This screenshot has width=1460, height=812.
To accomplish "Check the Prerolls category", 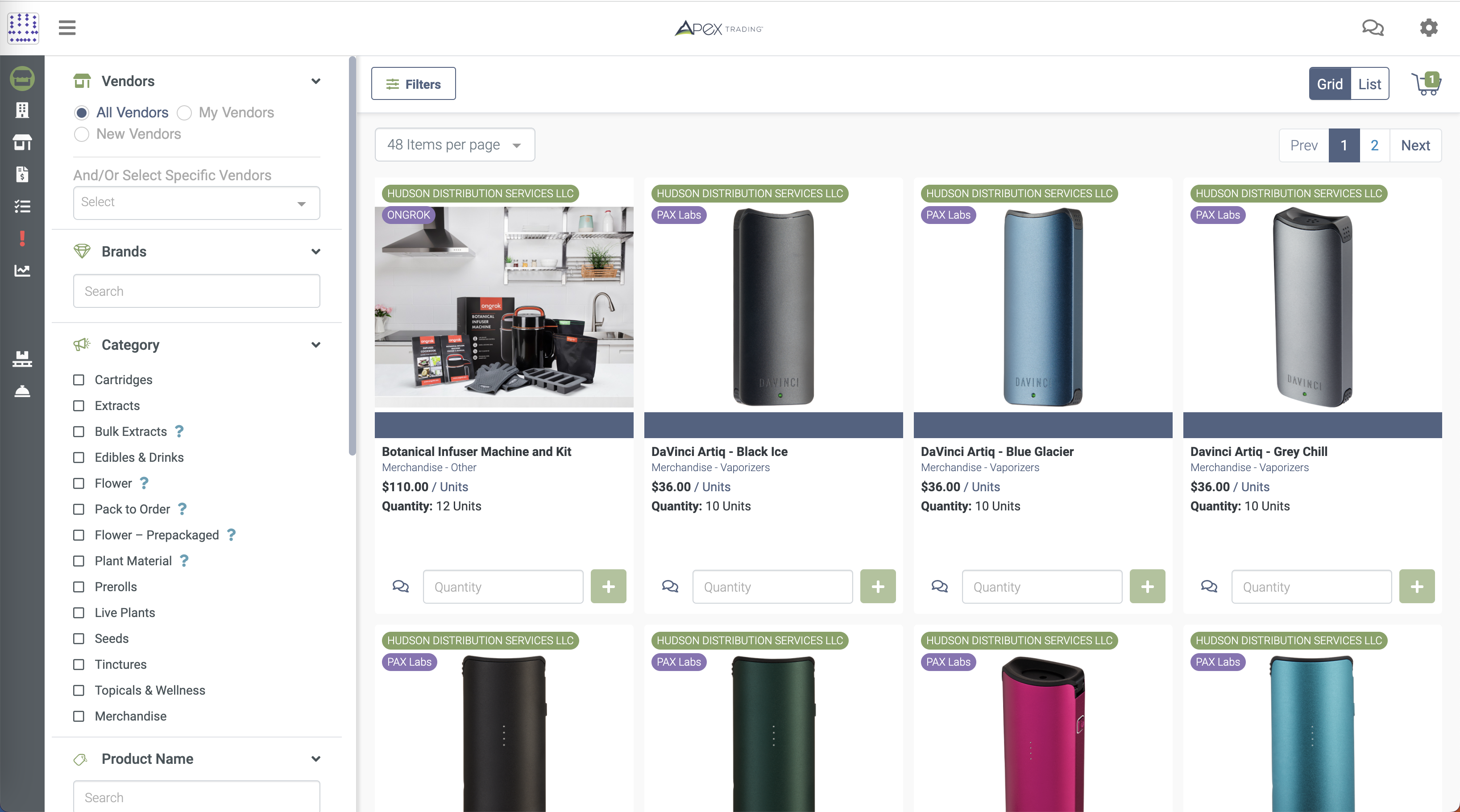I will (x=79, y=587).
